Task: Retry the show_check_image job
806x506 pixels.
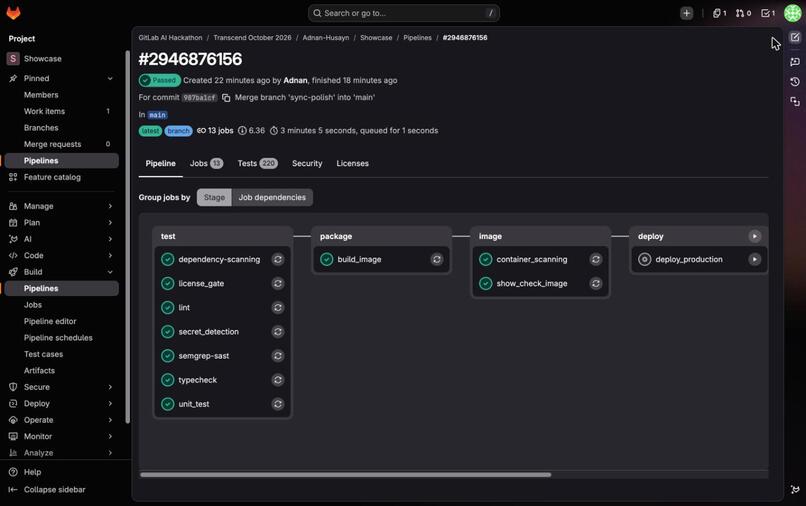Action: coord(596,283)
